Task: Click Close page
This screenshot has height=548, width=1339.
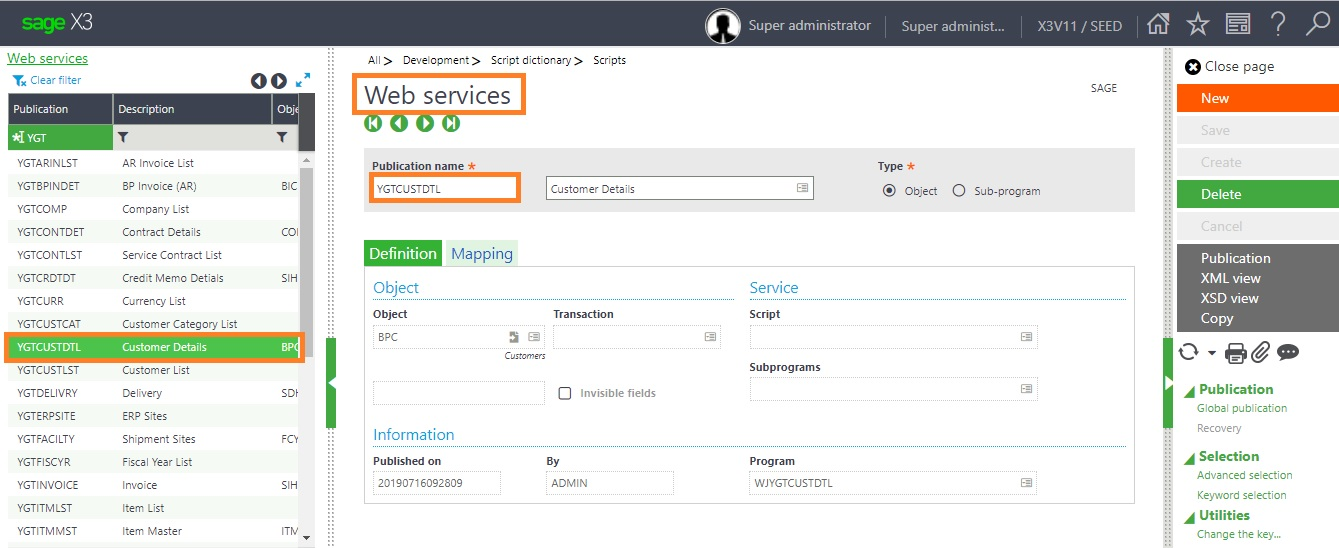Action: [1229, 66]
